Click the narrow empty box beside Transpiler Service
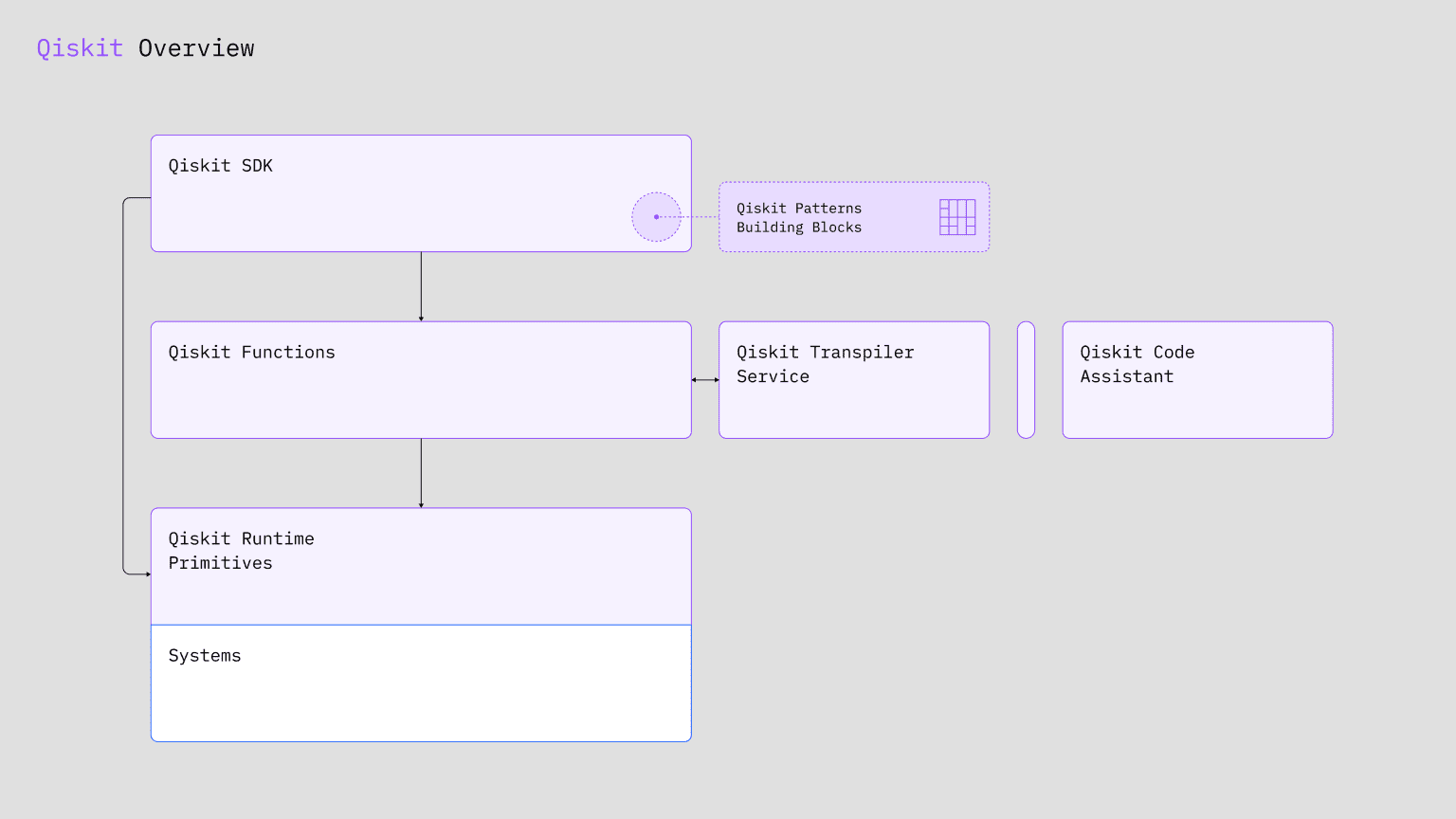 (1026, 380)
